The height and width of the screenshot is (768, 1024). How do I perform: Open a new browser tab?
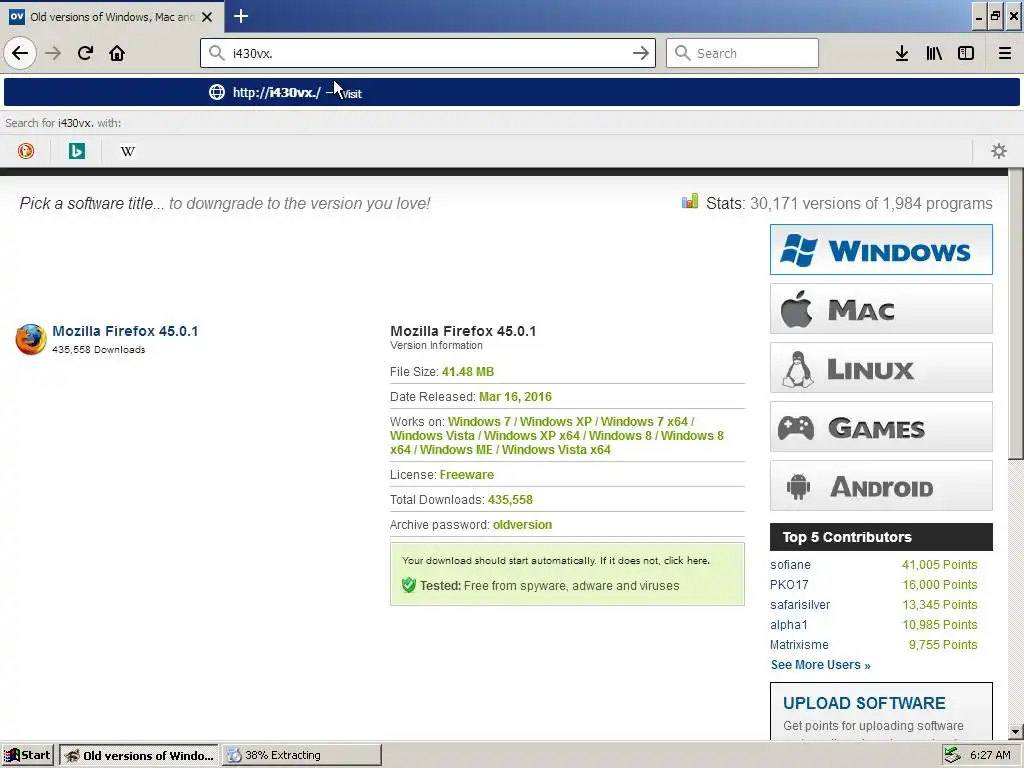click(240, 16)
